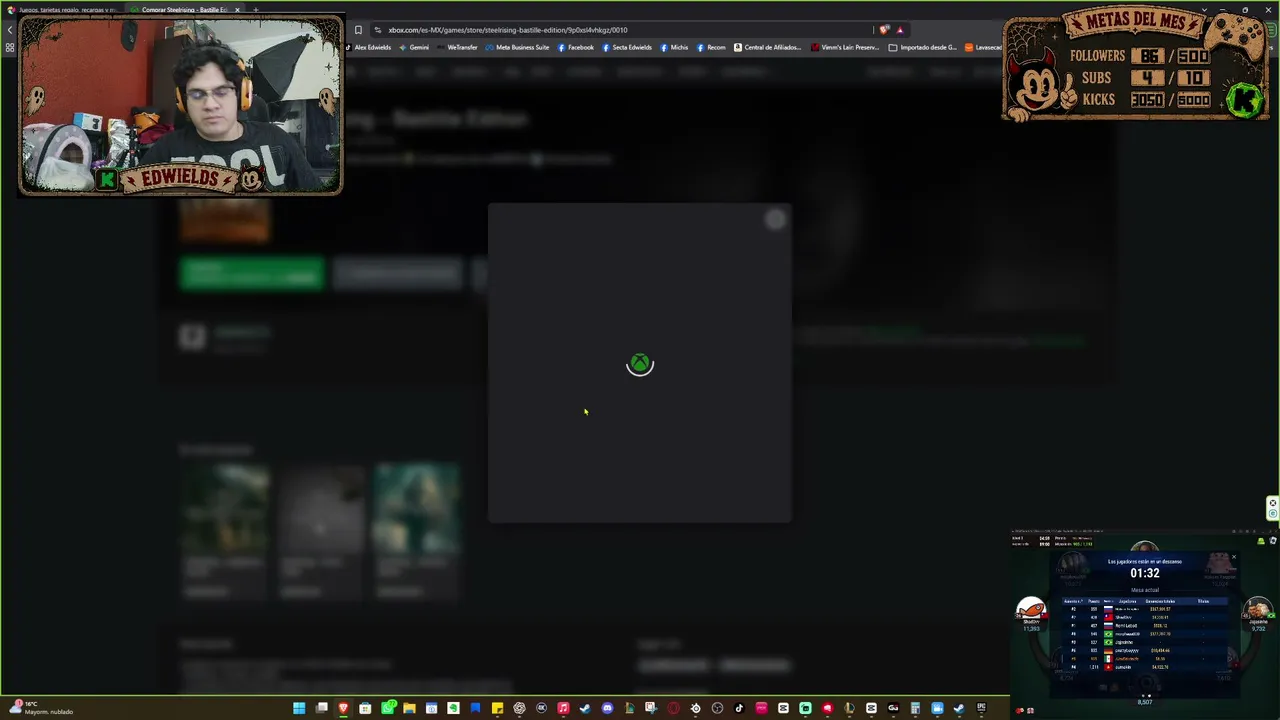This screenshot has height=720, width=1280.
Task: Open the Vimm's Lair bookmark
Action: coord(845,47)
